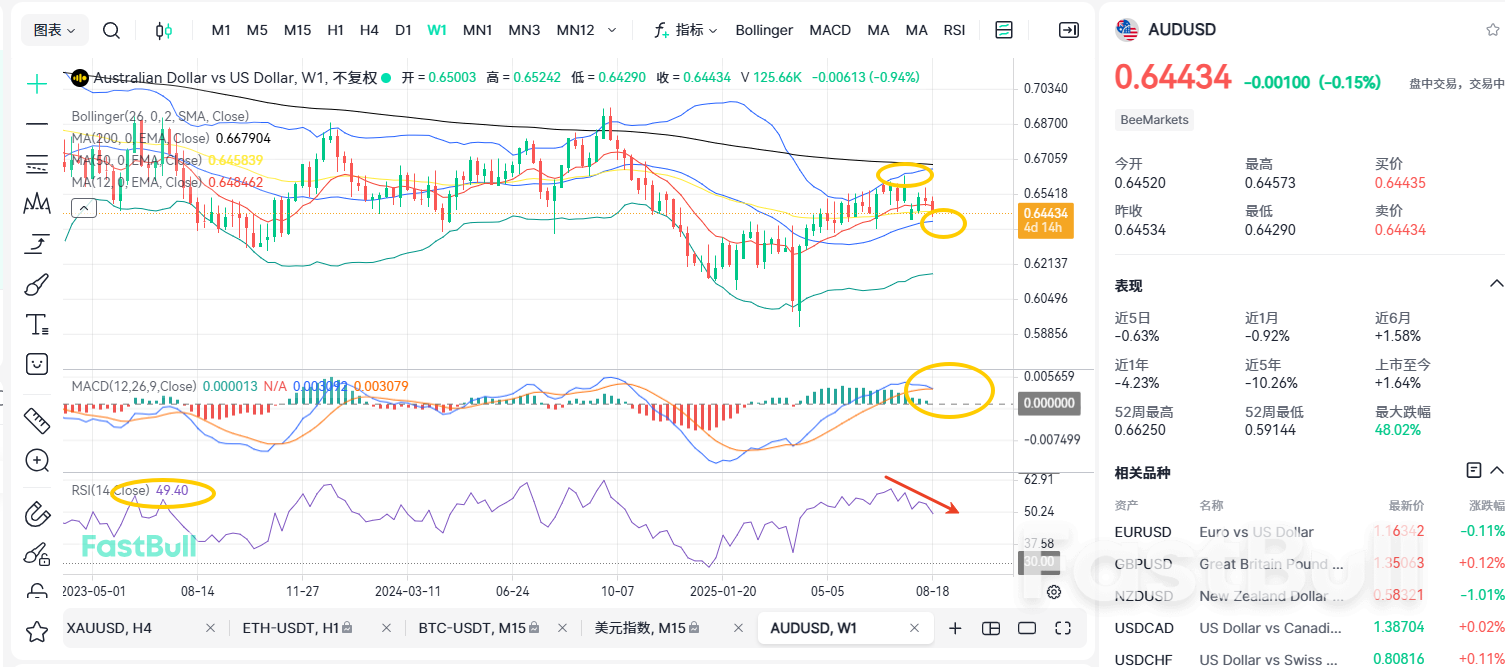This screenshot has width=1505, height=667.
Task: Select the text annotation tool
Action: tap(36, 324)
